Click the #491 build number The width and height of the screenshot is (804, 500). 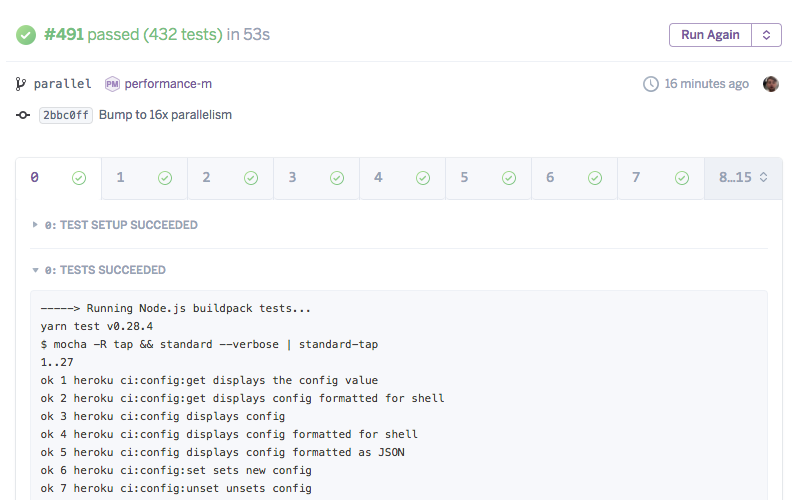pyautogui.click(x=64, y=35)
